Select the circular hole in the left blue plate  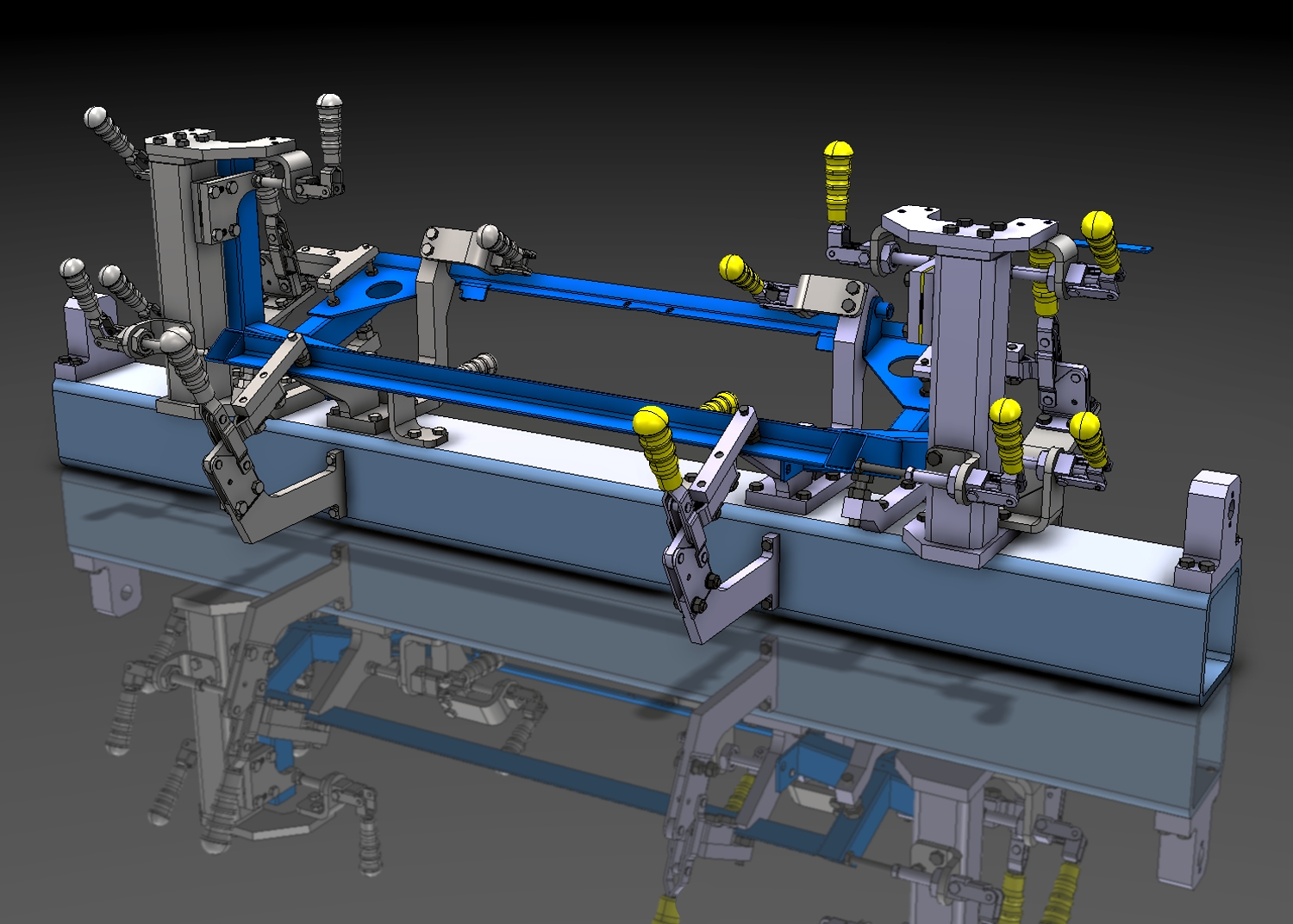pyautogui.click(x=384, y=290)
